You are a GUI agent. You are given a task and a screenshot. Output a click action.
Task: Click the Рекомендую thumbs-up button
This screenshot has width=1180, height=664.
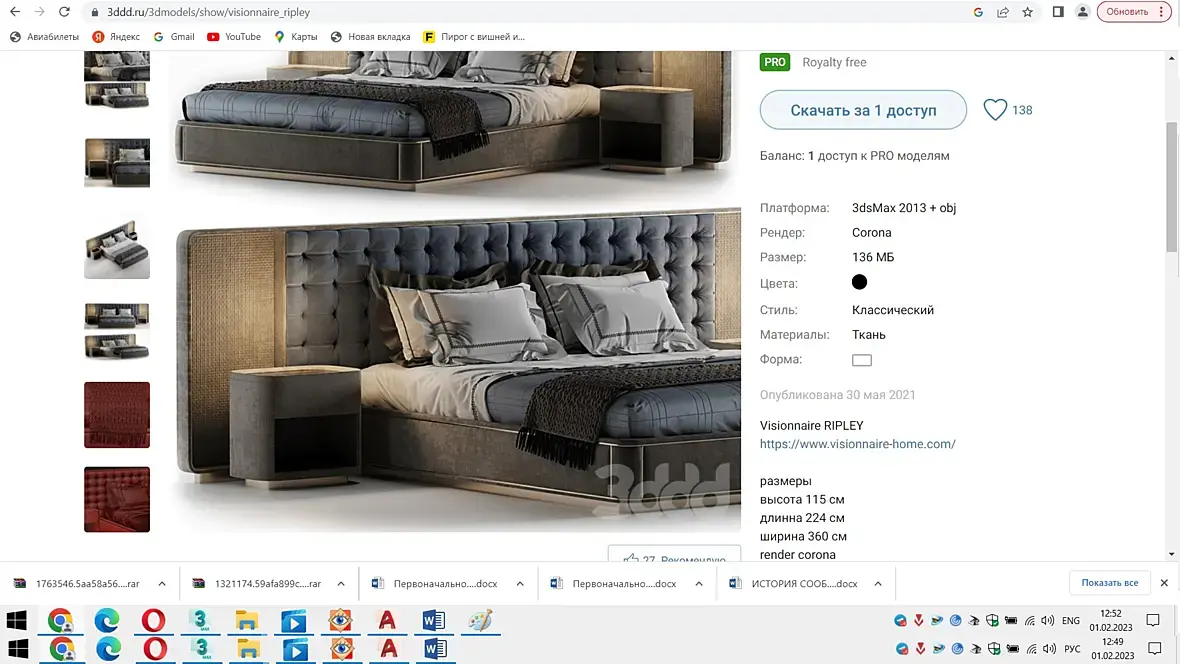tap(674, 555)
